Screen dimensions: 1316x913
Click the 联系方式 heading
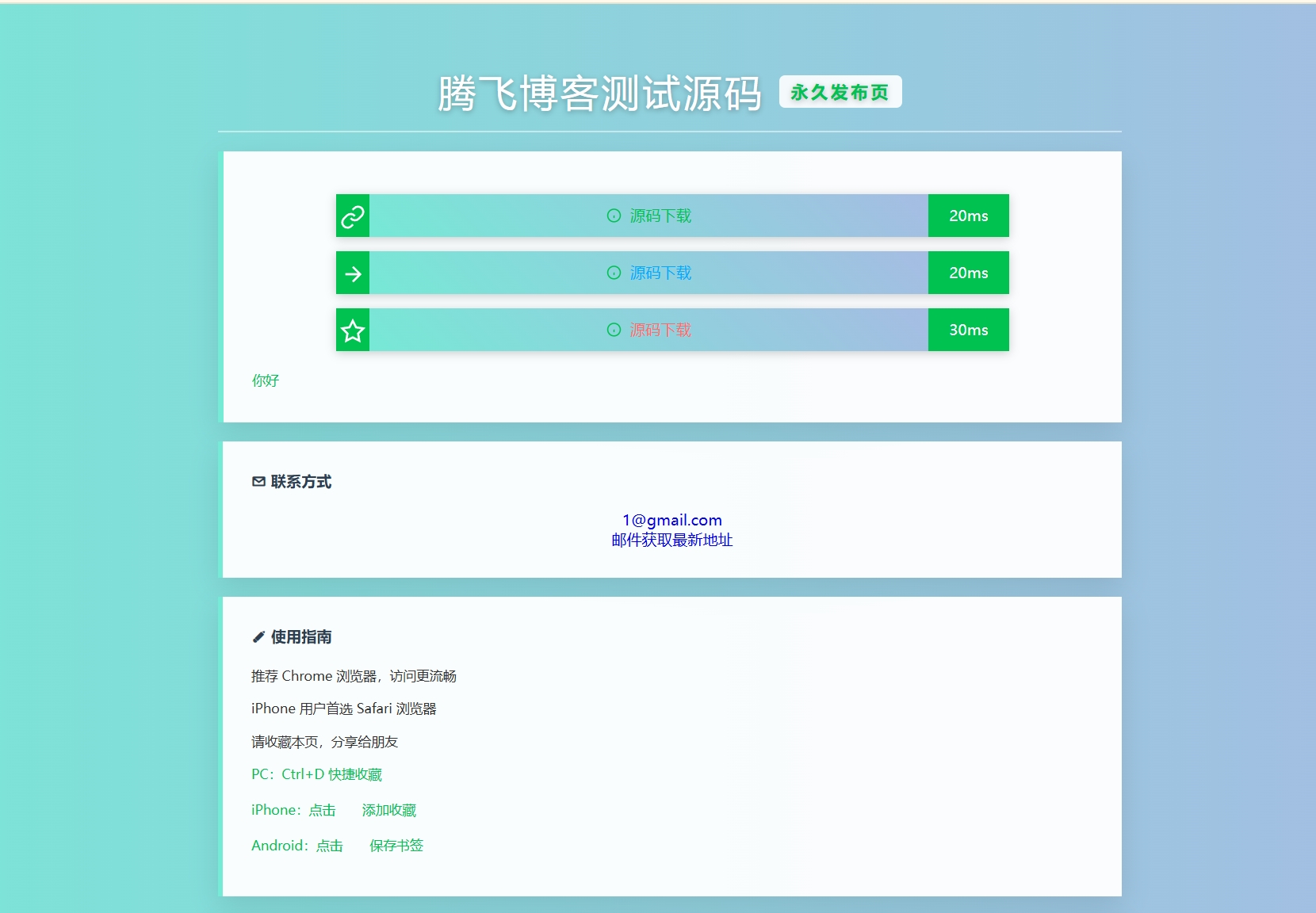301,482
